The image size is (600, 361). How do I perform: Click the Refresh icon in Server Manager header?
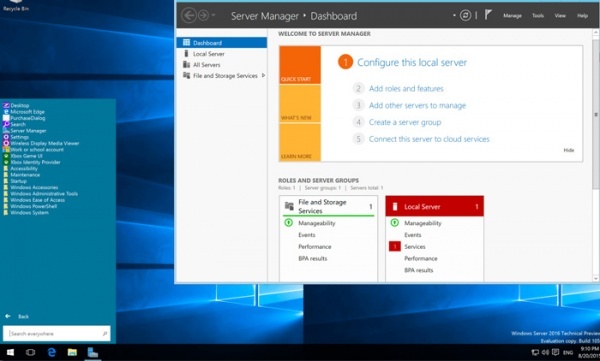(465, 15)
